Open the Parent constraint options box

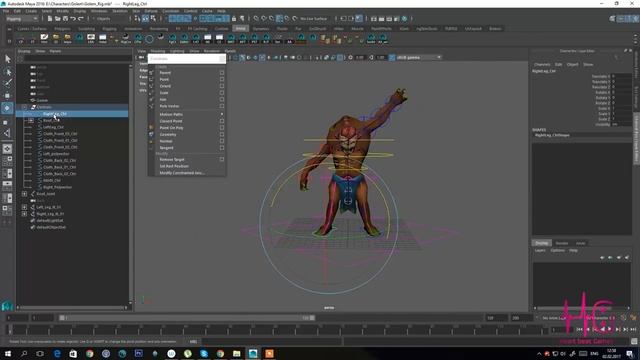(x=222, y=73)
